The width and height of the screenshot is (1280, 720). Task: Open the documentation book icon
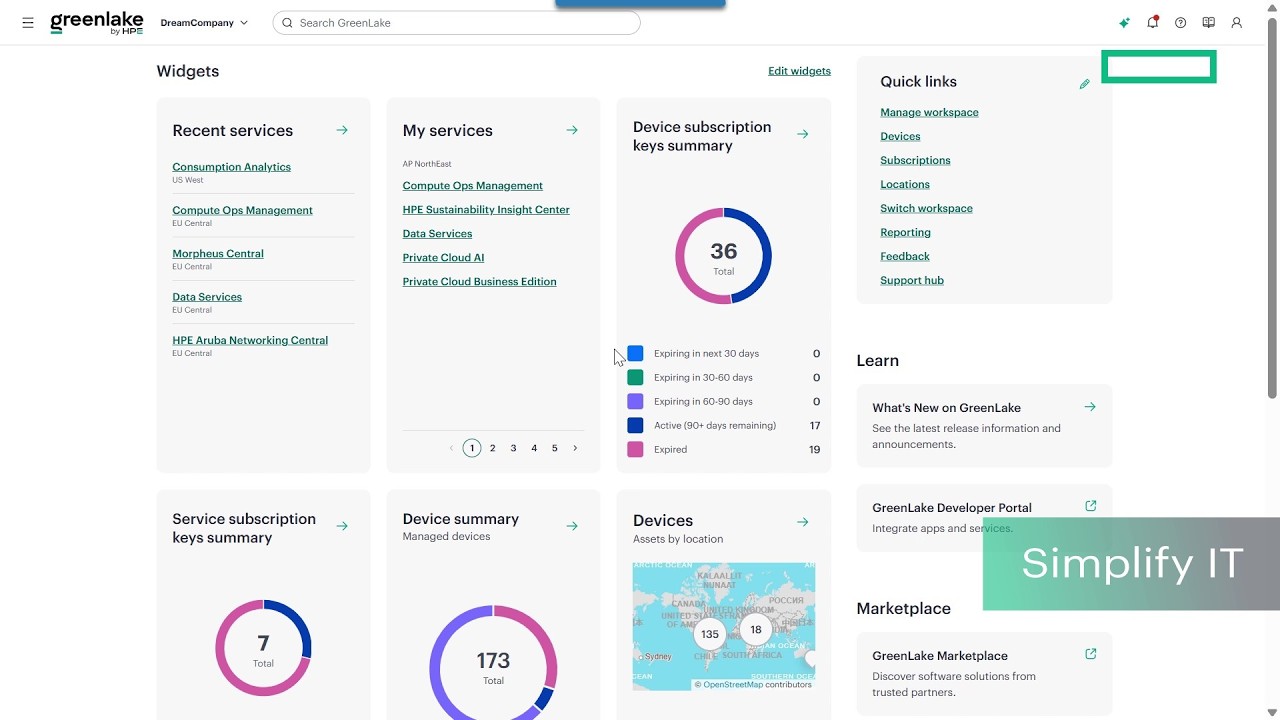(1208, 22)
